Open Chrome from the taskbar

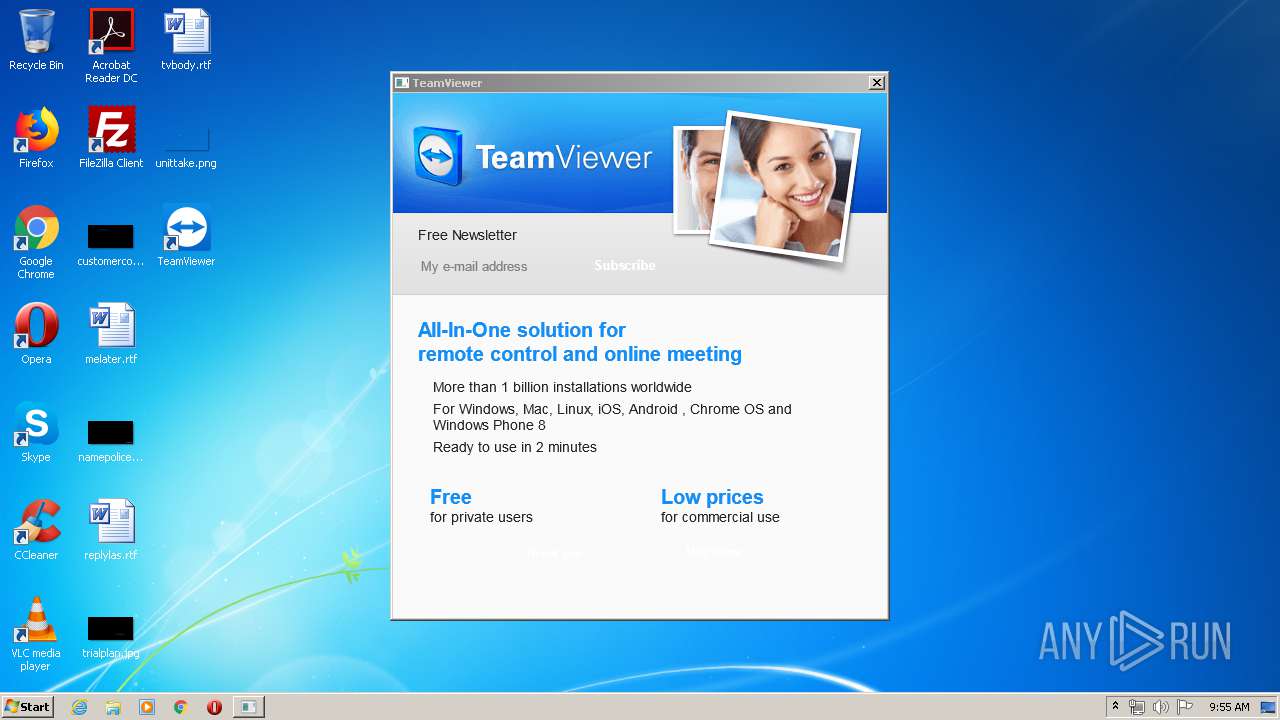click(x=181, y=707)
